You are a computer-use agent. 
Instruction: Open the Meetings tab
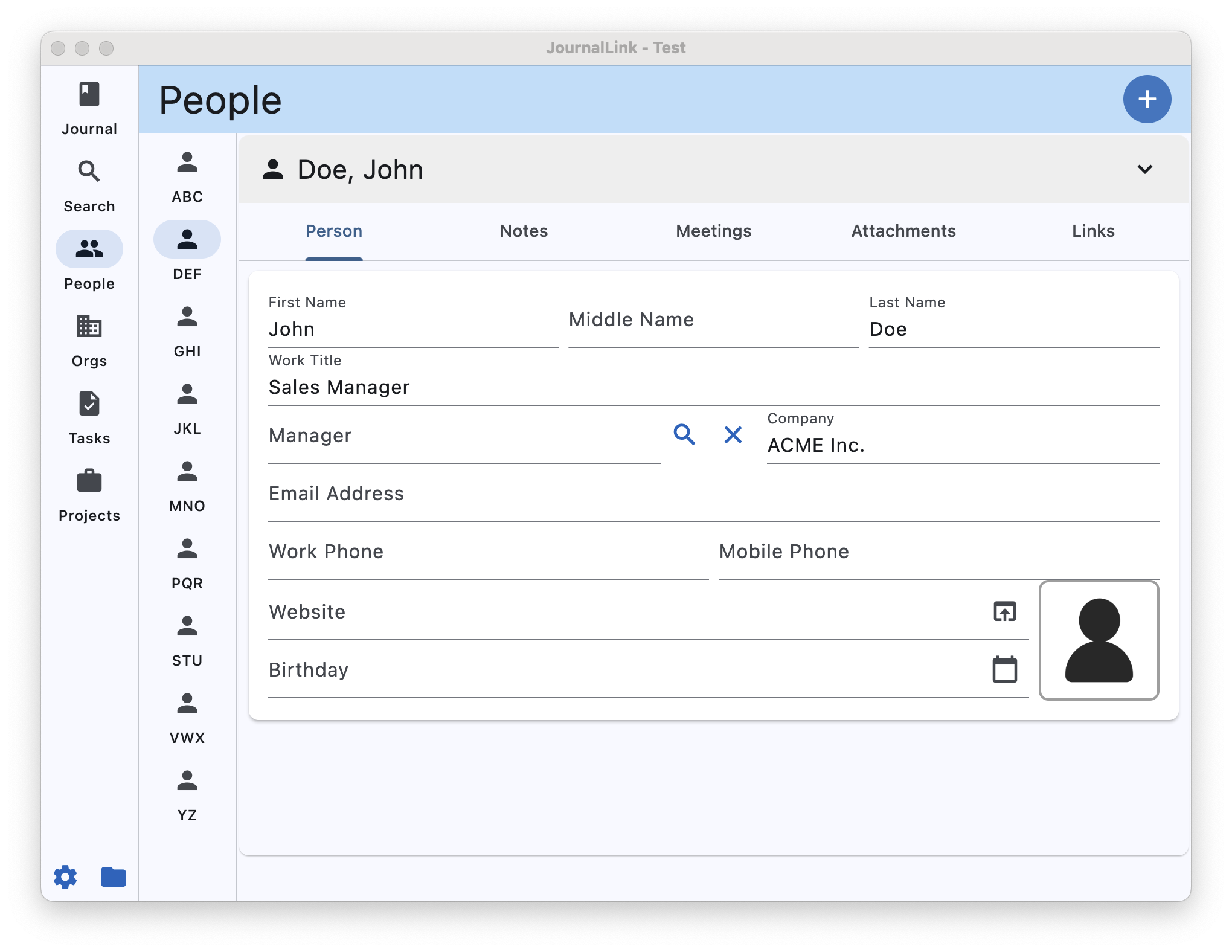(713, 231)
